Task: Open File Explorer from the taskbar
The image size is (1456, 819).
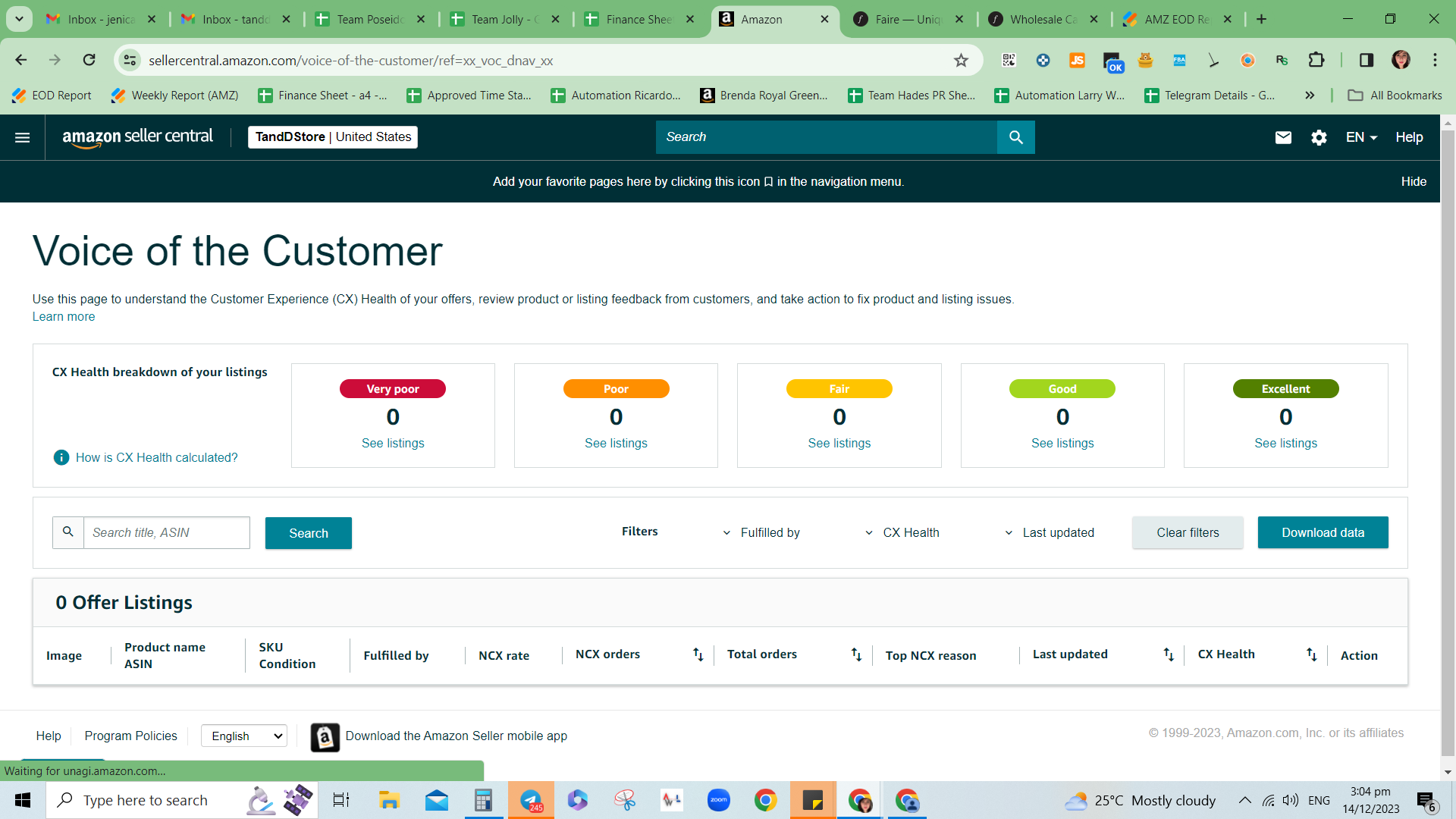Action: [x=389, y=800]
